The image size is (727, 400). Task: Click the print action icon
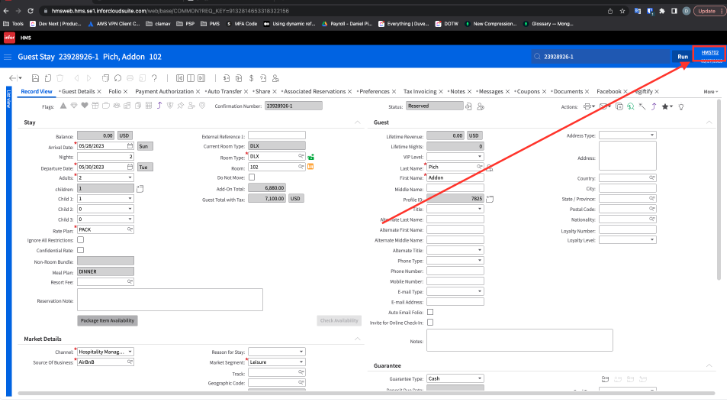[x=587, y=107]
